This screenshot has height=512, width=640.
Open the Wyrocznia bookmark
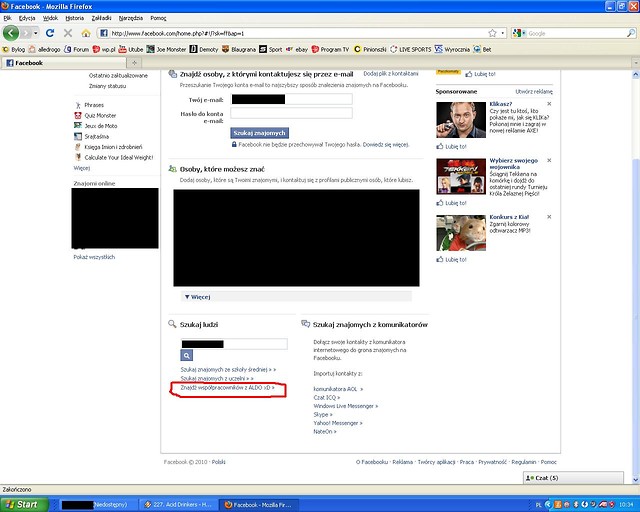[x=452, y=49]
